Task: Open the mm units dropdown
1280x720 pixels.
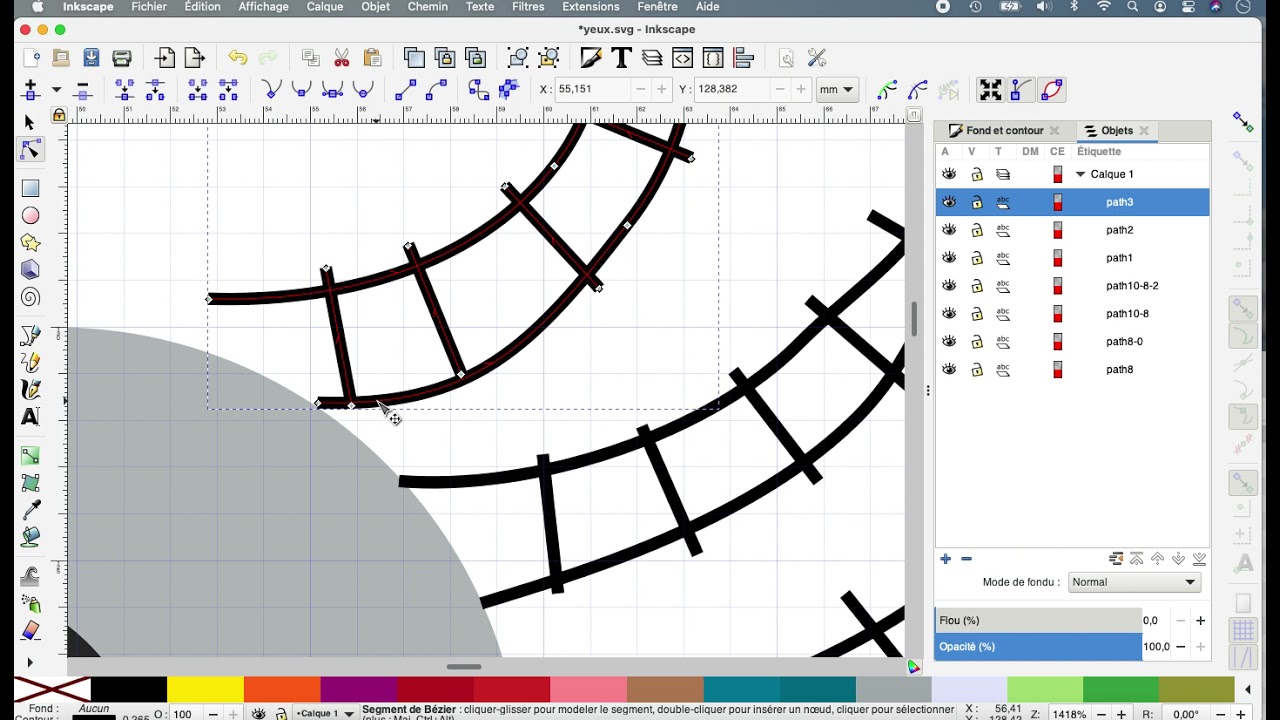Action: click(837, 90)
